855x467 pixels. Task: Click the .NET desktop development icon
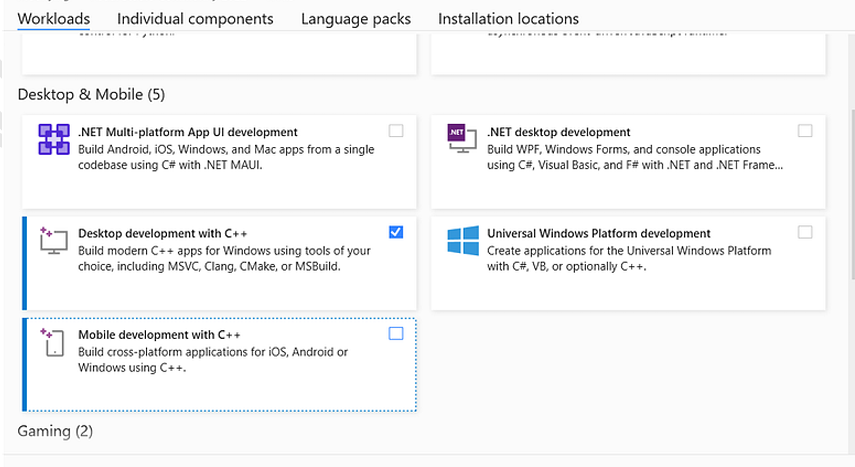[461, 140]
